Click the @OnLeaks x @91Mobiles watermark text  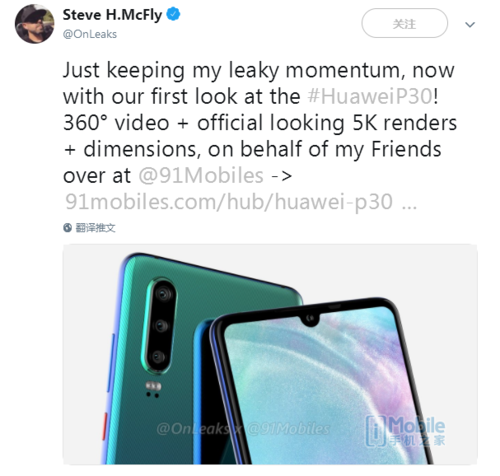click(x=243, y=429)
